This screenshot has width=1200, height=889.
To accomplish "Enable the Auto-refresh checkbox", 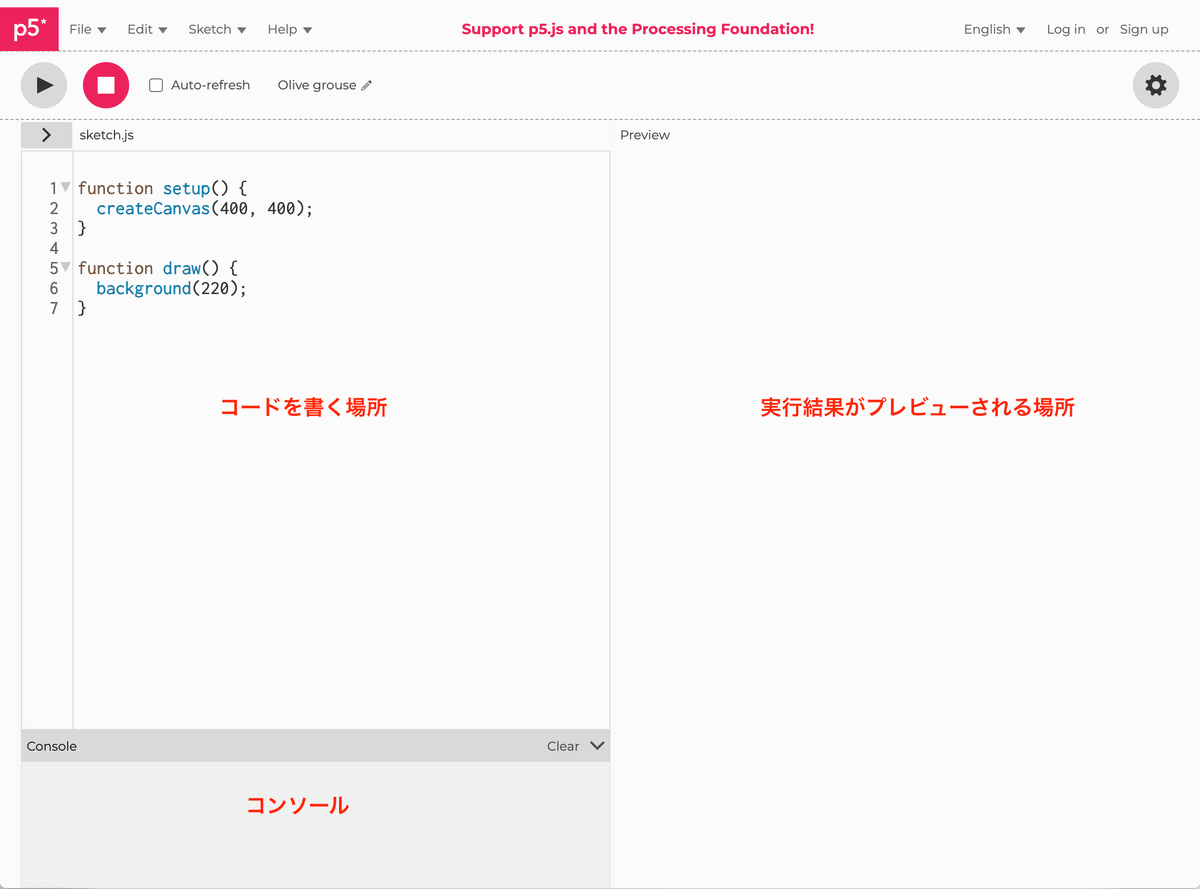I will pos(155,85).
